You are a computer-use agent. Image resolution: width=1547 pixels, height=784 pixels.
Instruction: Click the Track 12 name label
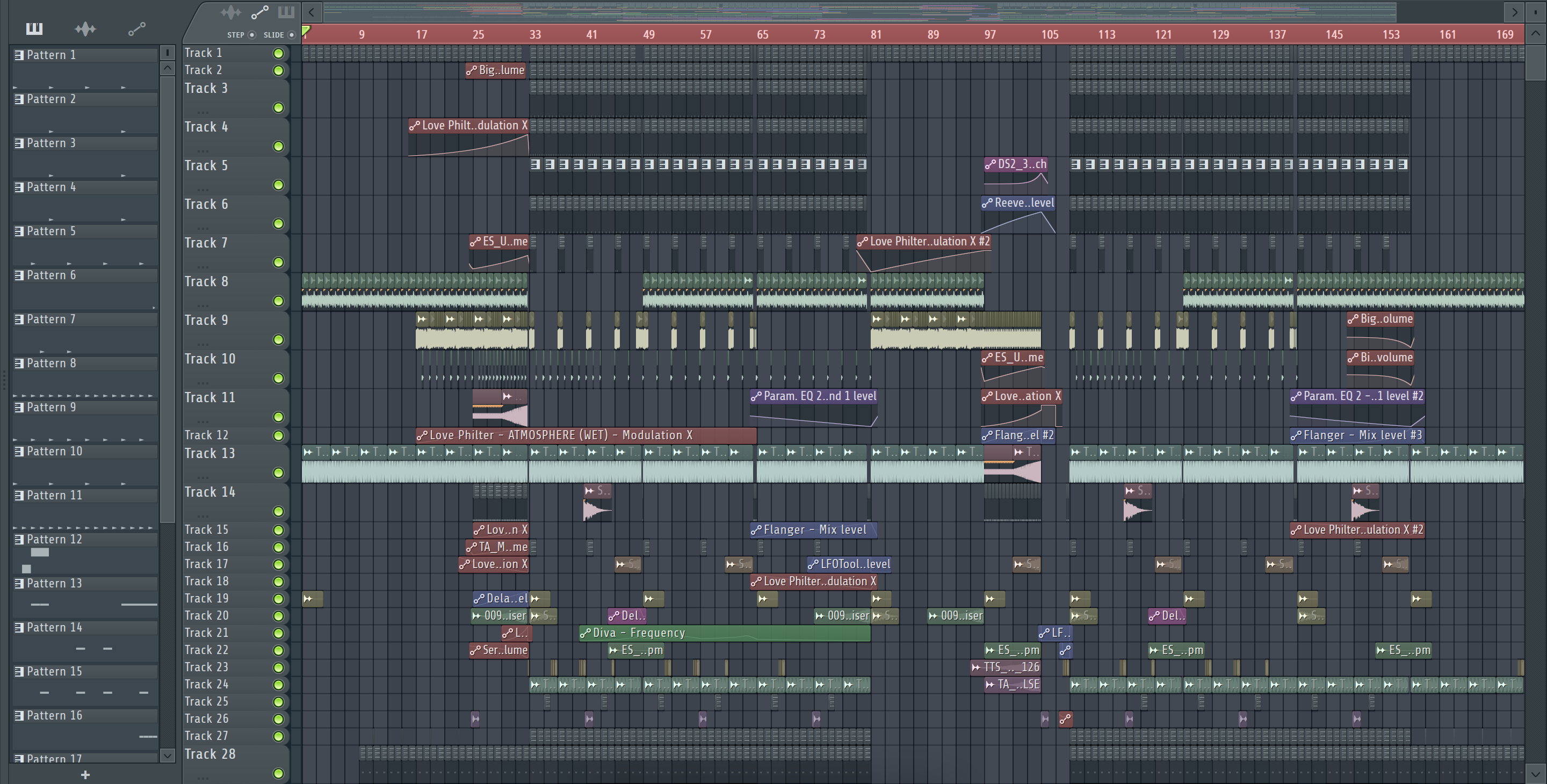(x=206, y=435)
